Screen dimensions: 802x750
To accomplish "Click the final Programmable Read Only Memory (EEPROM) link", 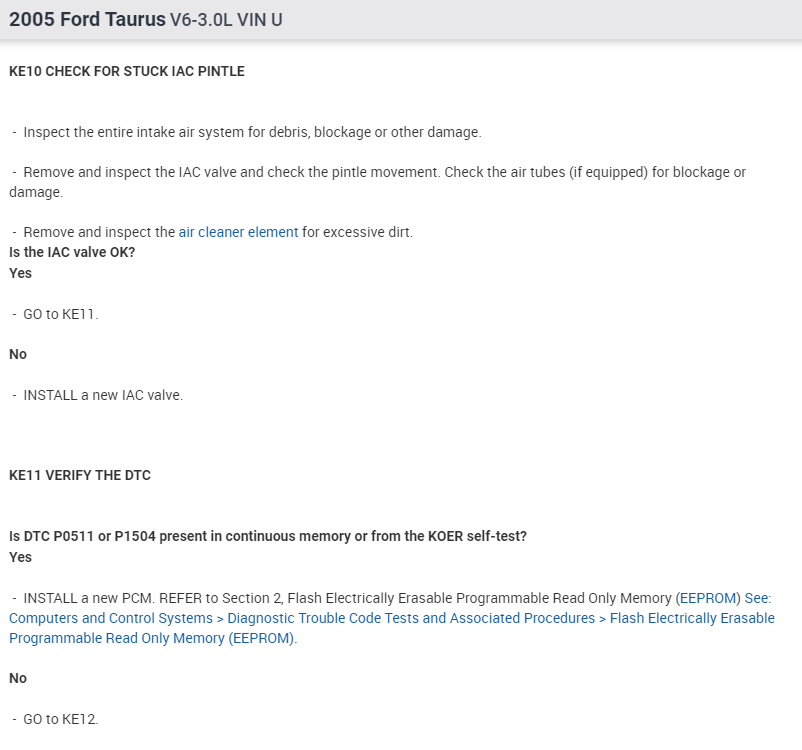I will tap(152, 638).
